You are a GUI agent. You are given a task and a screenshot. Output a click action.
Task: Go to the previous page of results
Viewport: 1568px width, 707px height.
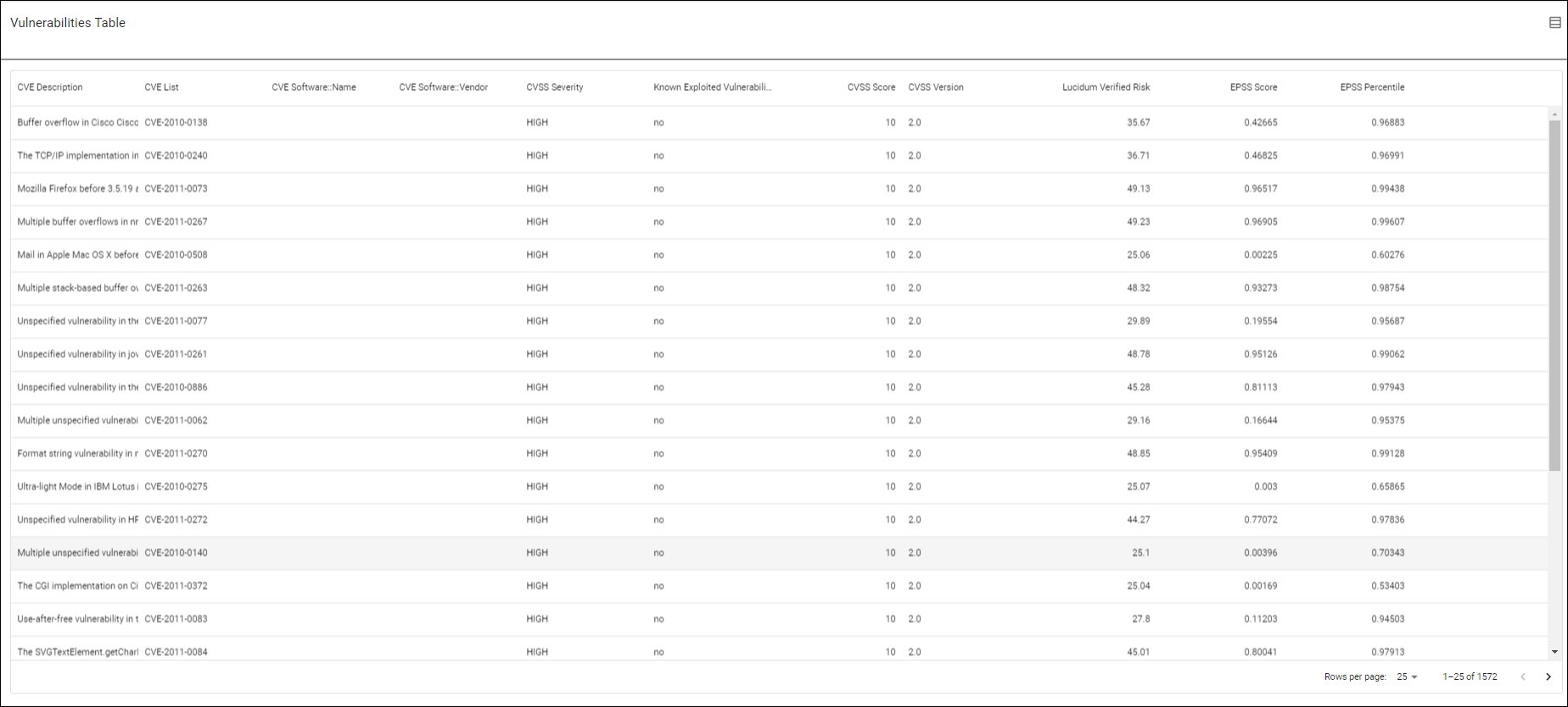pyautogui.click(x=1523, y=676)
